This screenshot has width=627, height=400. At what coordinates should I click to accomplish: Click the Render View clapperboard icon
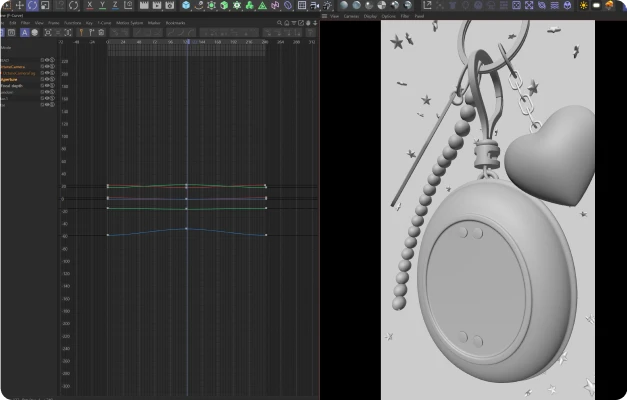[x=144, y=5]
